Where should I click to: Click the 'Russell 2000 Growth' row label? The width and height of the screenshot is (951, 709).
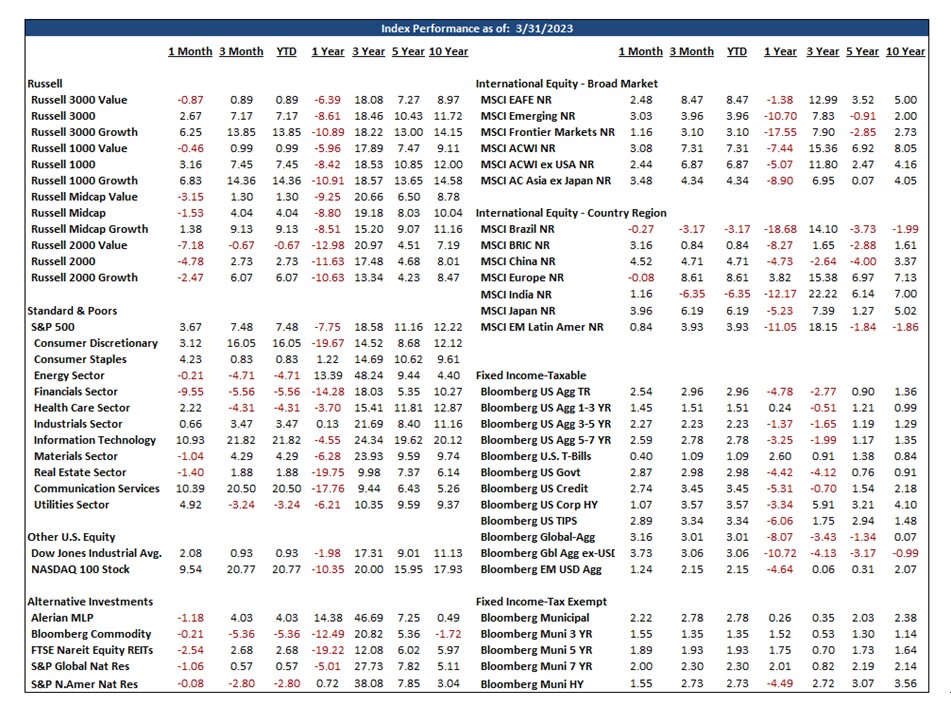(84, 278)
